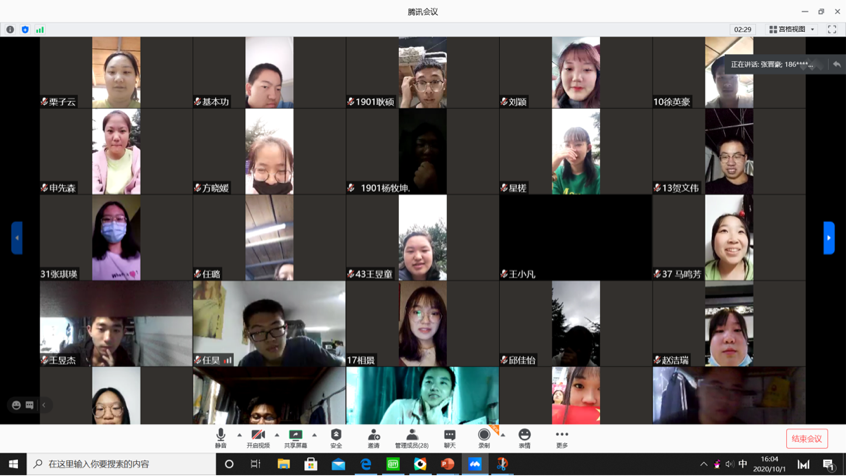This screenshot has width=846, height=476.
Task: Expand audio options arrow beside 静音
Action: point(240,435)
